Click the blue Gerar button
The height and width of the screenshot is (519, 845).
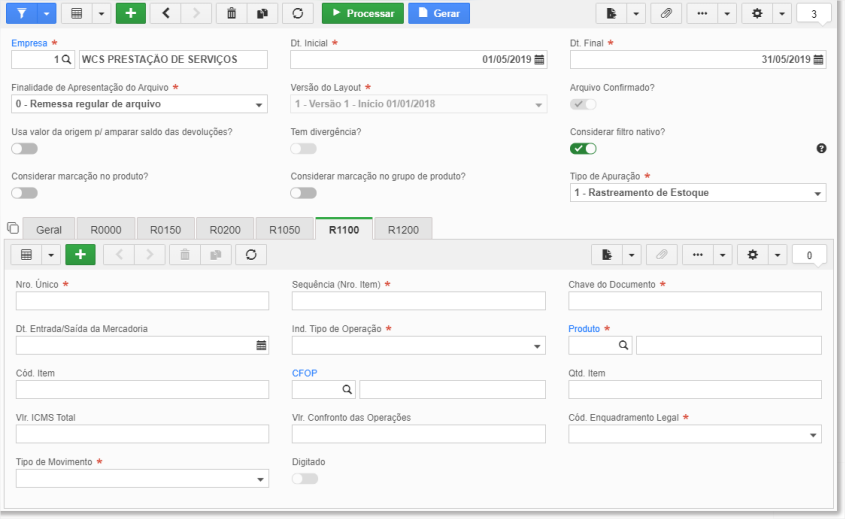439,13
